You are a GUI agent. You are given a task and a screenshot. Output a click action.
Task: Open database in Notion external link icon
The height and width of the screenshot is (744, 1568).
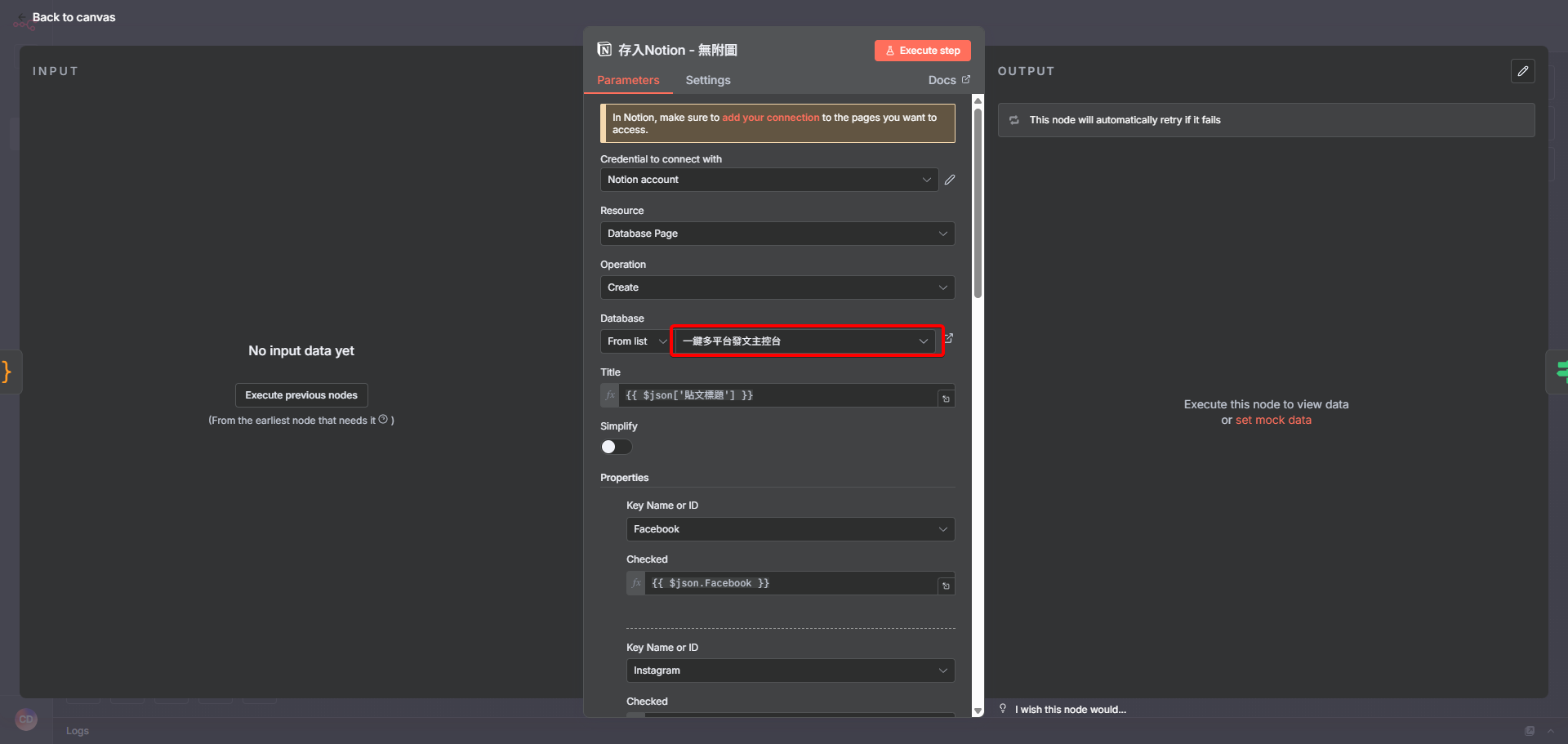pyautogui.click(x=948, y=338)
